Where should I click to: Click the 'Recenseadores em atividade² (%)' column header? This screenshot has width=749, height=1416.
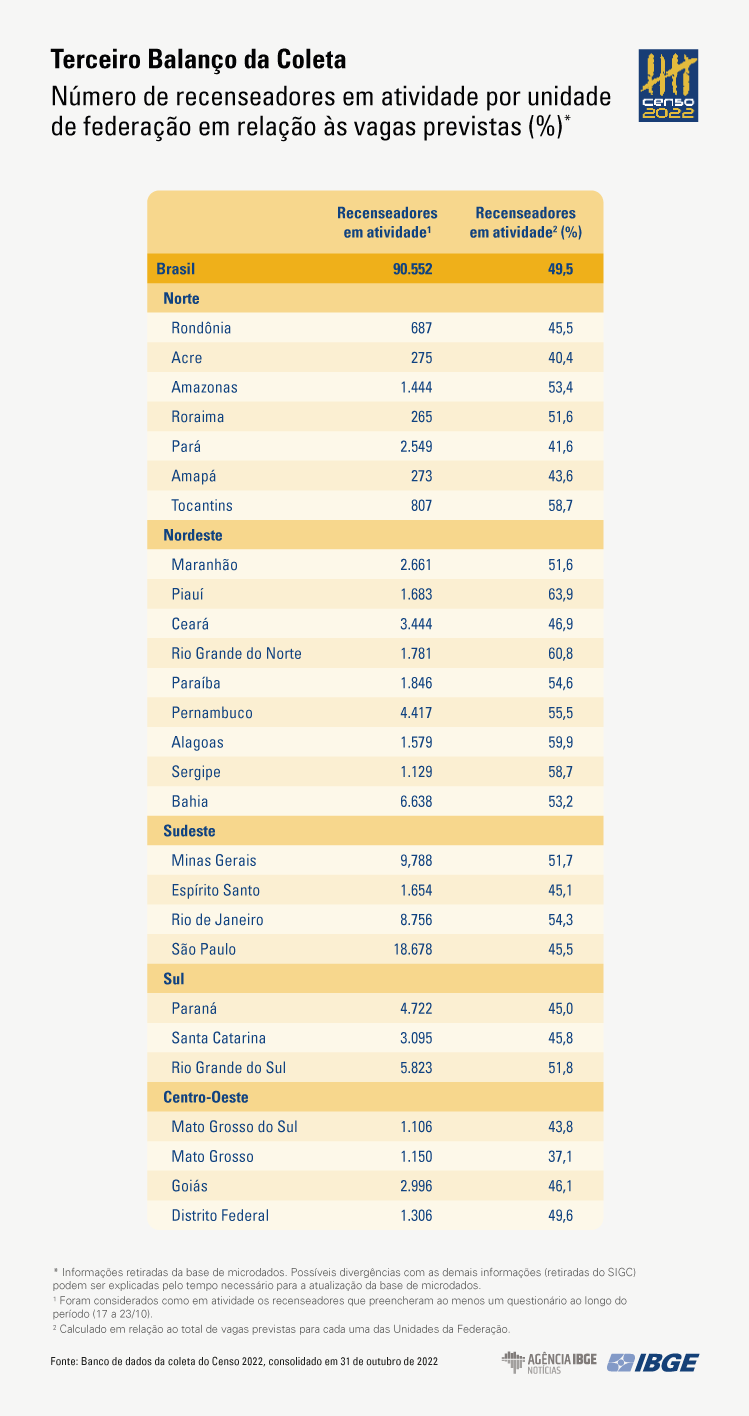pyautogui.click(x=525, y=222)
